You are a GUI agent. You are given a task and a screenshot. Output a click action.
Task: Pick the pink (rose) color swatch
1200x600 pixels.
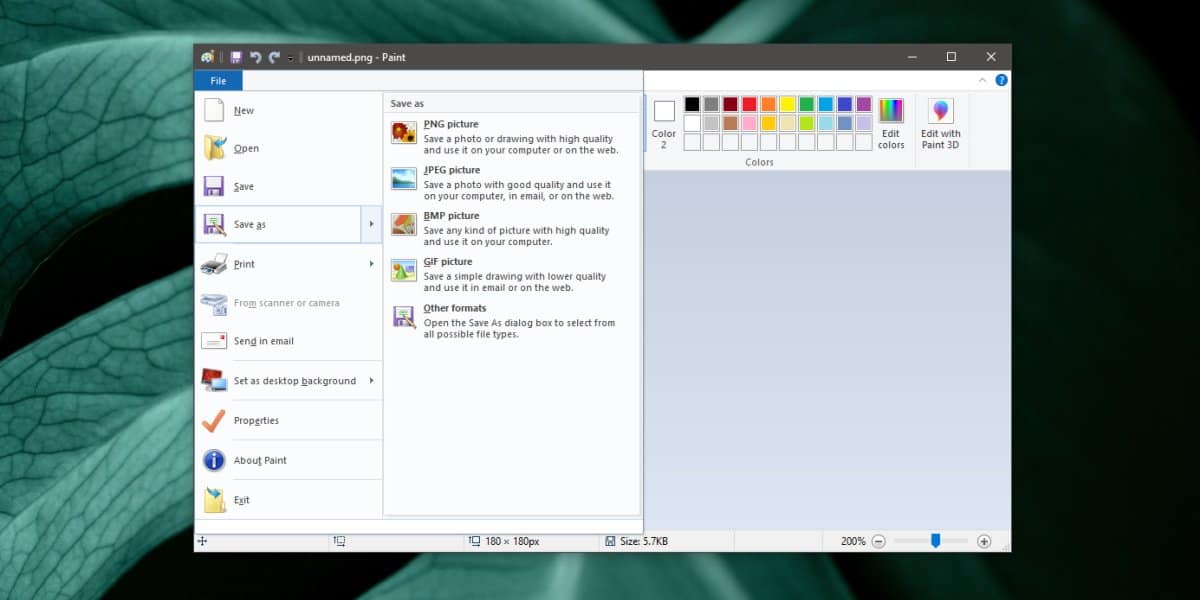749,123
